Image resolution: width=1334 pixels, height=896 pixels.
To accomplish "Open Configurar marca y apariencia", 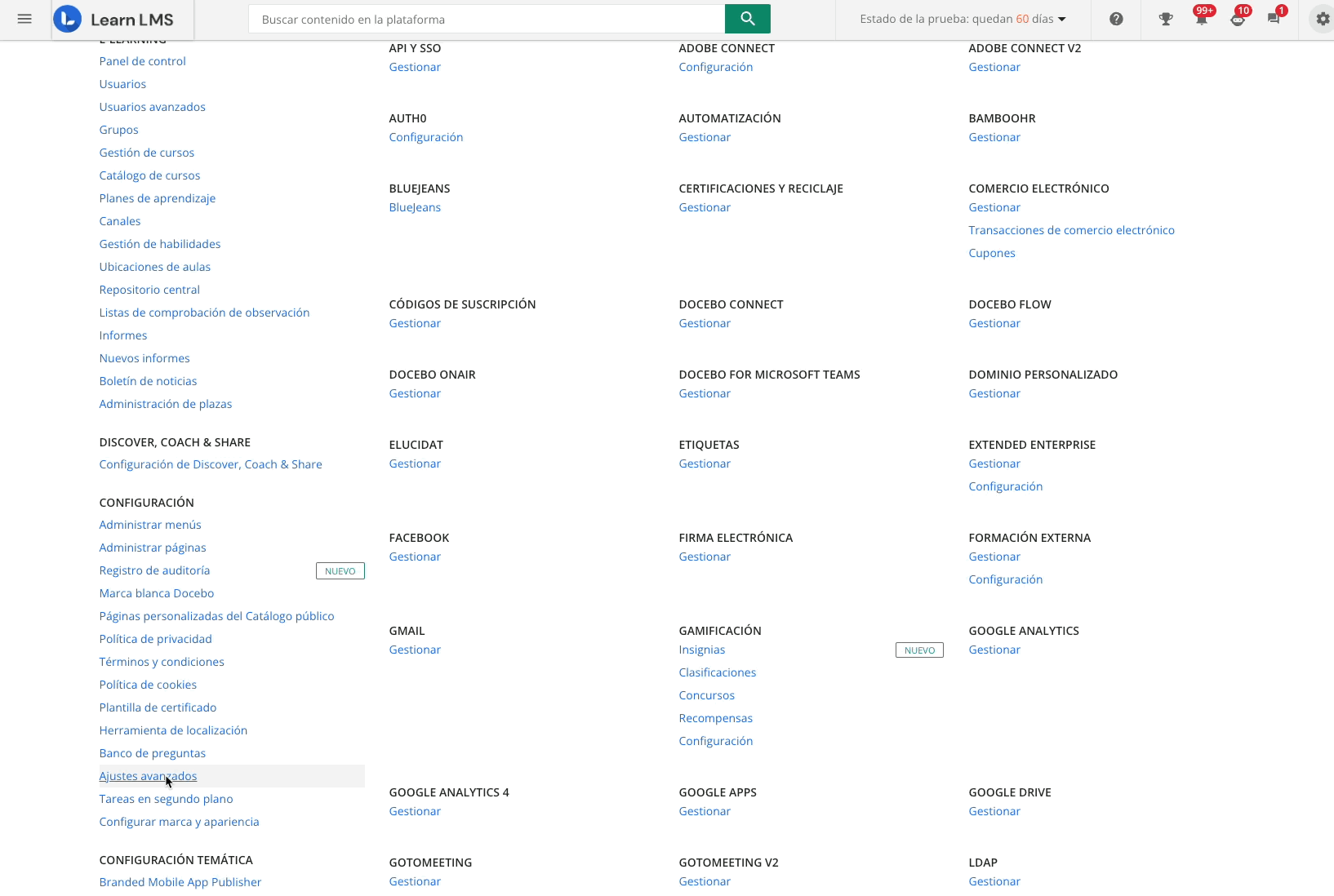I will click(180, 822).
